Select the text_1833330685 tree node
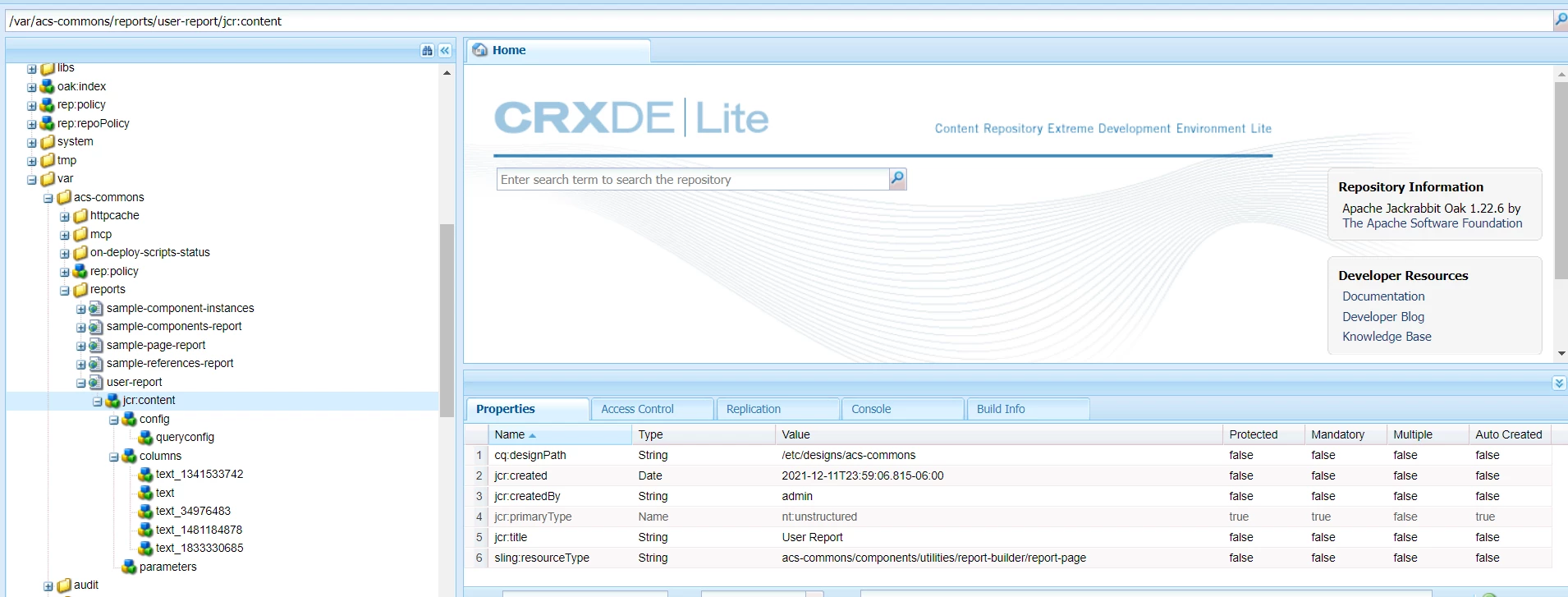Viewport: 1568px width, 597px height. pos(199,548)
